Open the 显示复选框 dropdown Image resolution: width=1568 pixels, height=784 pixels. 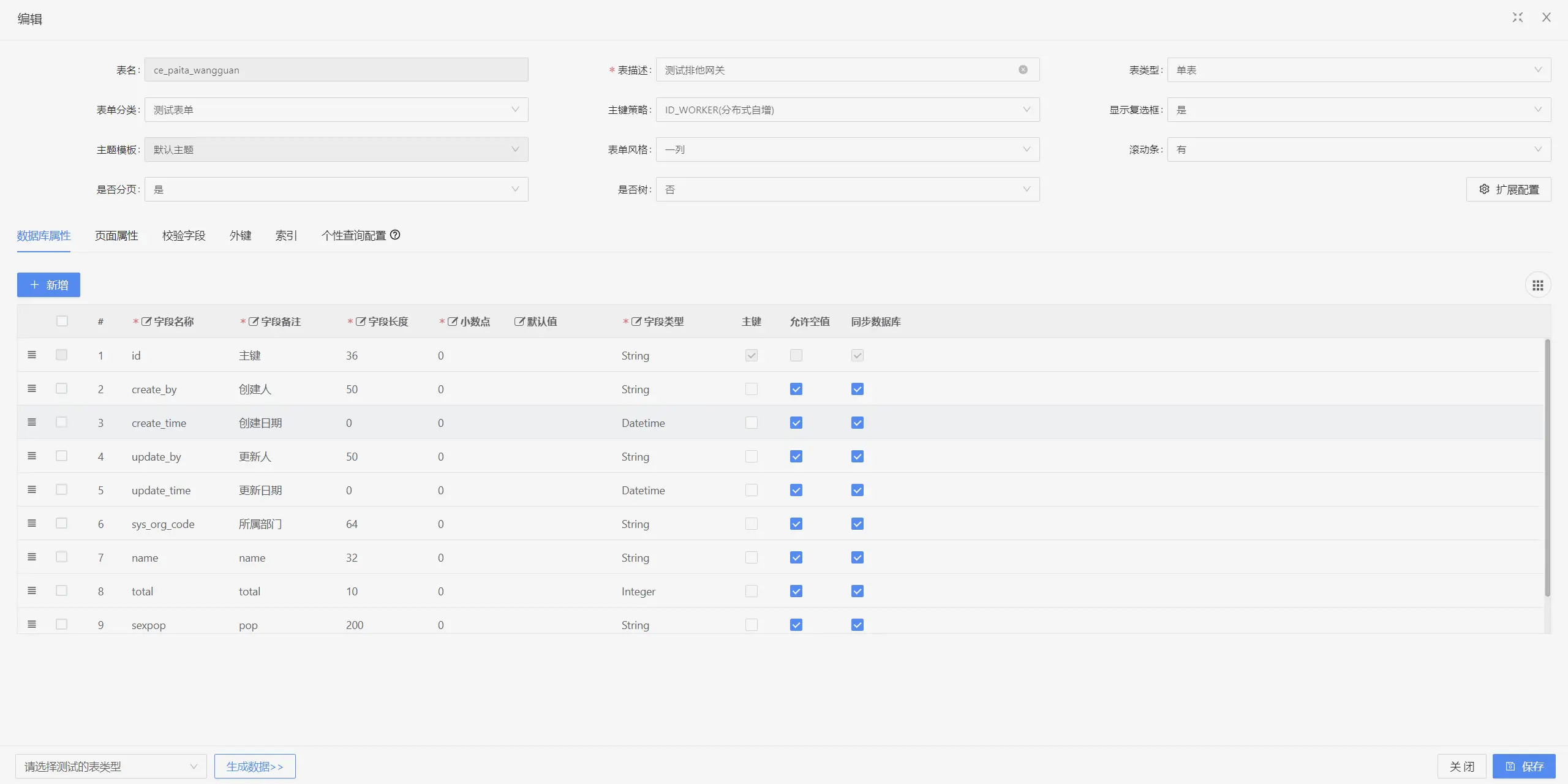pos(1359,110)
